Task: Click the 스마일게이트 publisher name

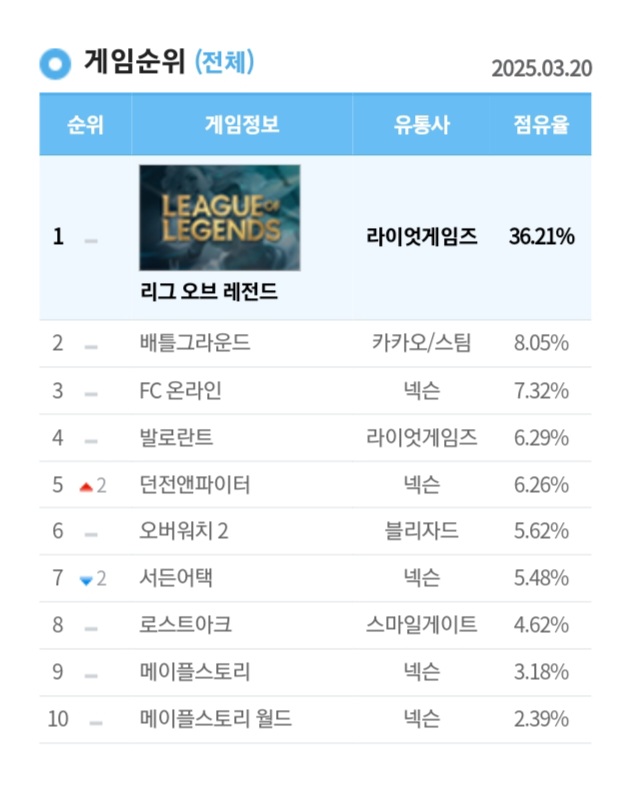Action: click(x=421, y=625)
